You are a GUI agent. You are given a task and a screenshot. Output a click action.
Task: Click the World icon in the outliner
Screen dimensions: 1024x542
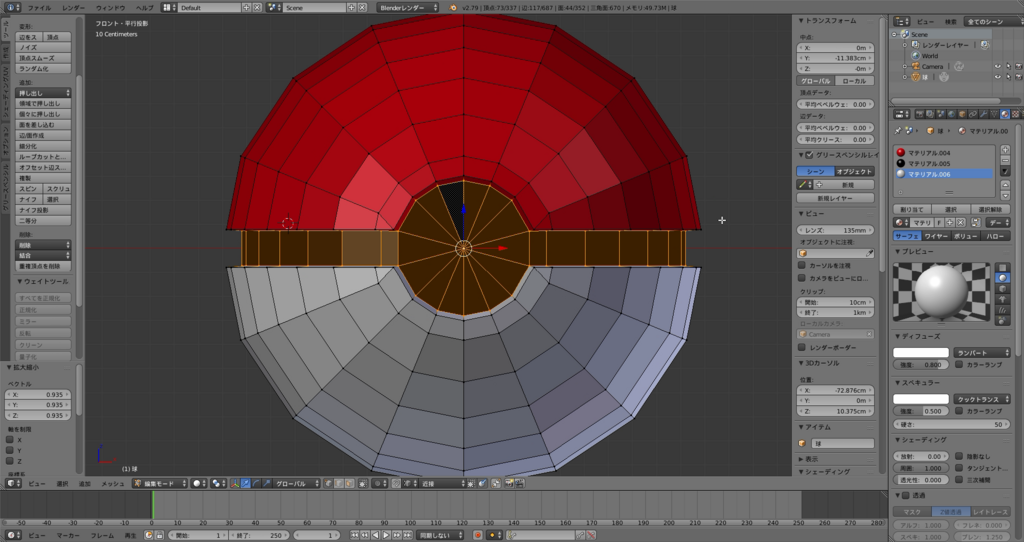point(915,56)
